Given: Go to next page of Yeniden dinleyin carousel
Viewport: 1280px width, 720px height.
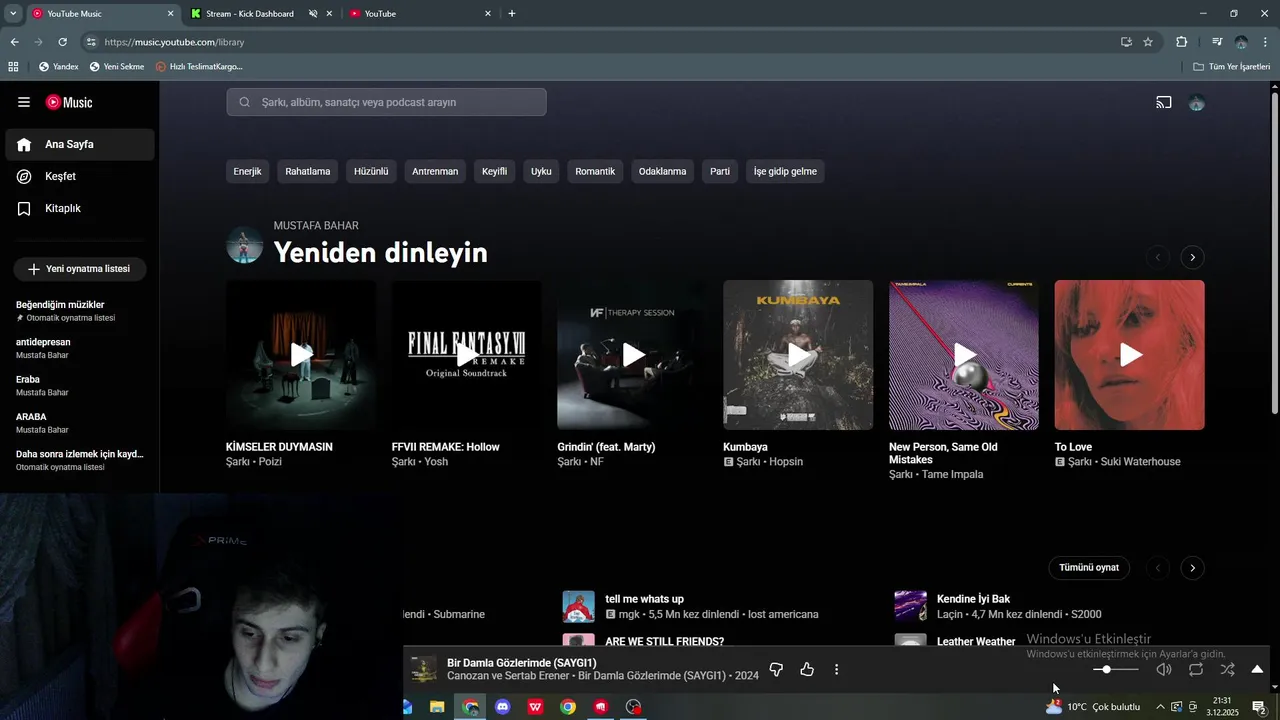Looking at the screenshot, I should tap(1192, 257).
